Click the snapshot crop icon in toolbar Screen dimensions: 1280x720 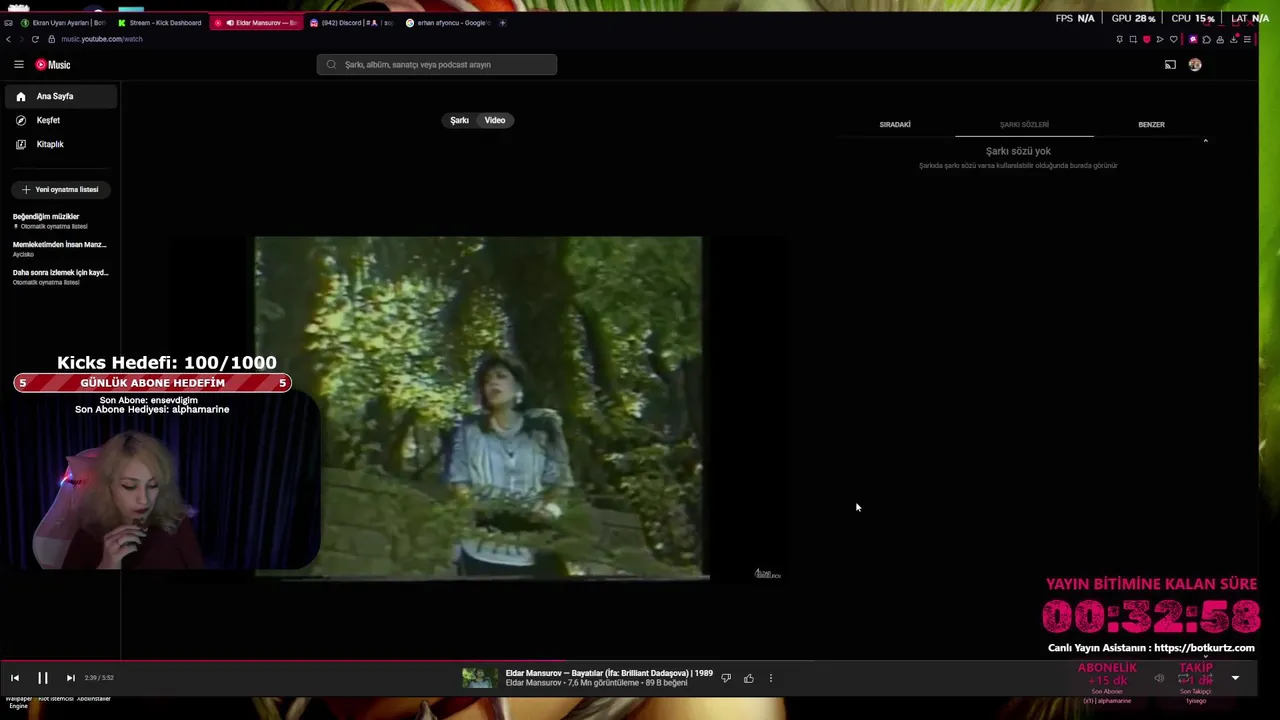point(1133,39)
